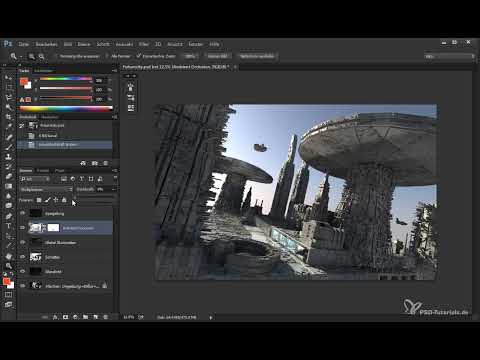Select the Clone Stamp tool
This screenshot has height=360, width=480.
point(8,156)
